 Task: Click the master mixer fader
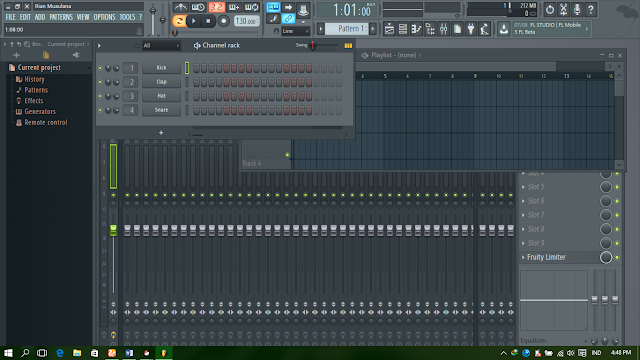pyautogui.click(x=113, y=230)
